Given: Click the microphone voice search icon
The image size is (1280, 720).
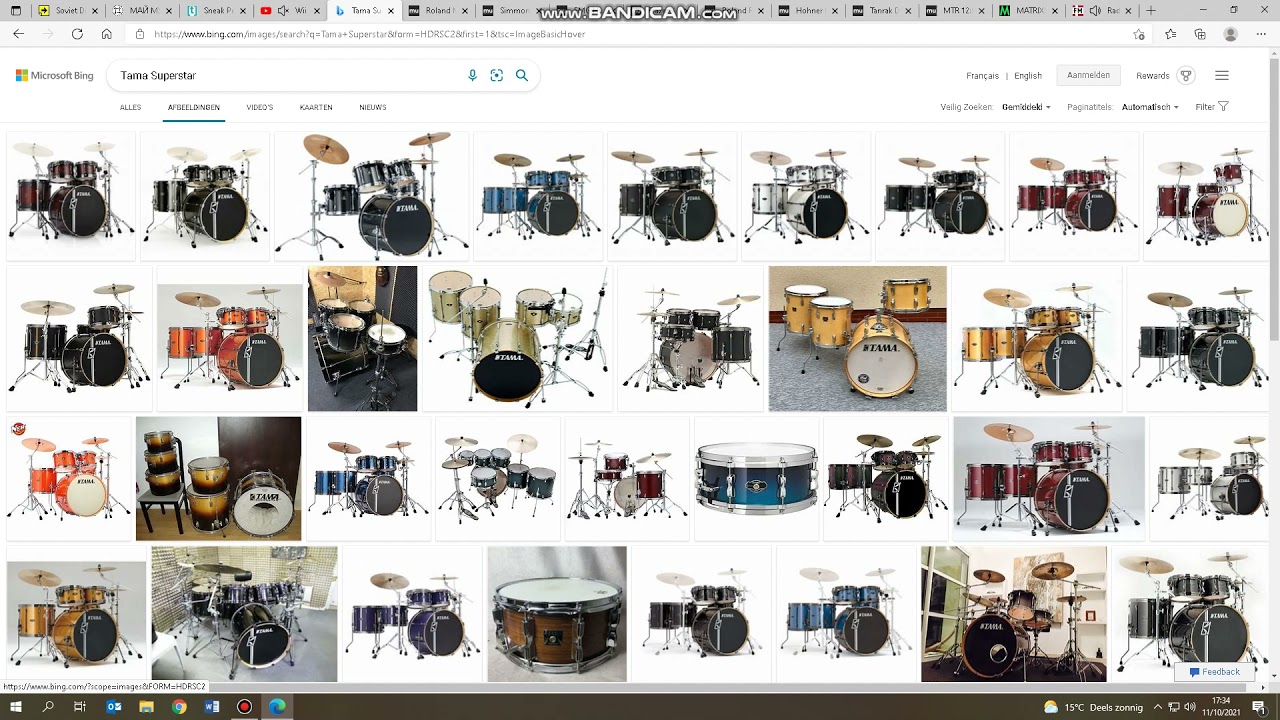Looking at the screenshot, I should (472, 75).
